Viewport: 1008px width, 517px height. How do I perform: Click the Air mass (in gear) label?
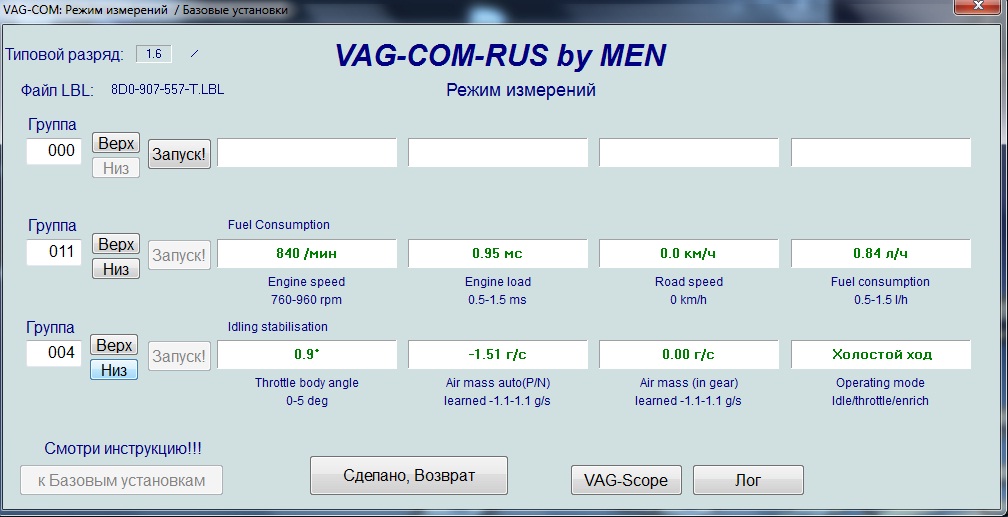tap(689, 383)
